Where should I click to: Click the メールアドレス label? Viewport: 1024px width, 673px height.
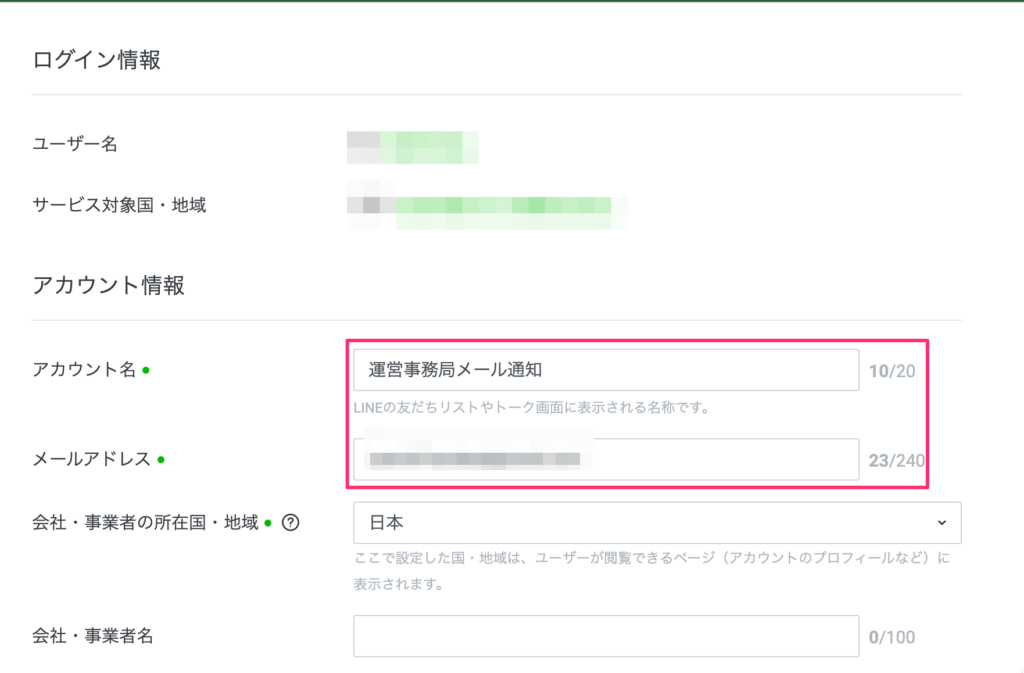point(92,460)
